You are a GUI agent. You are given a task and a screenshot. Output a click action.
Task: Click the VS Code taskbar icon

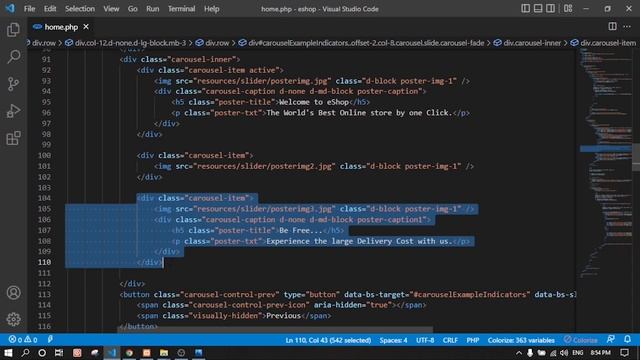pos(112,353)
